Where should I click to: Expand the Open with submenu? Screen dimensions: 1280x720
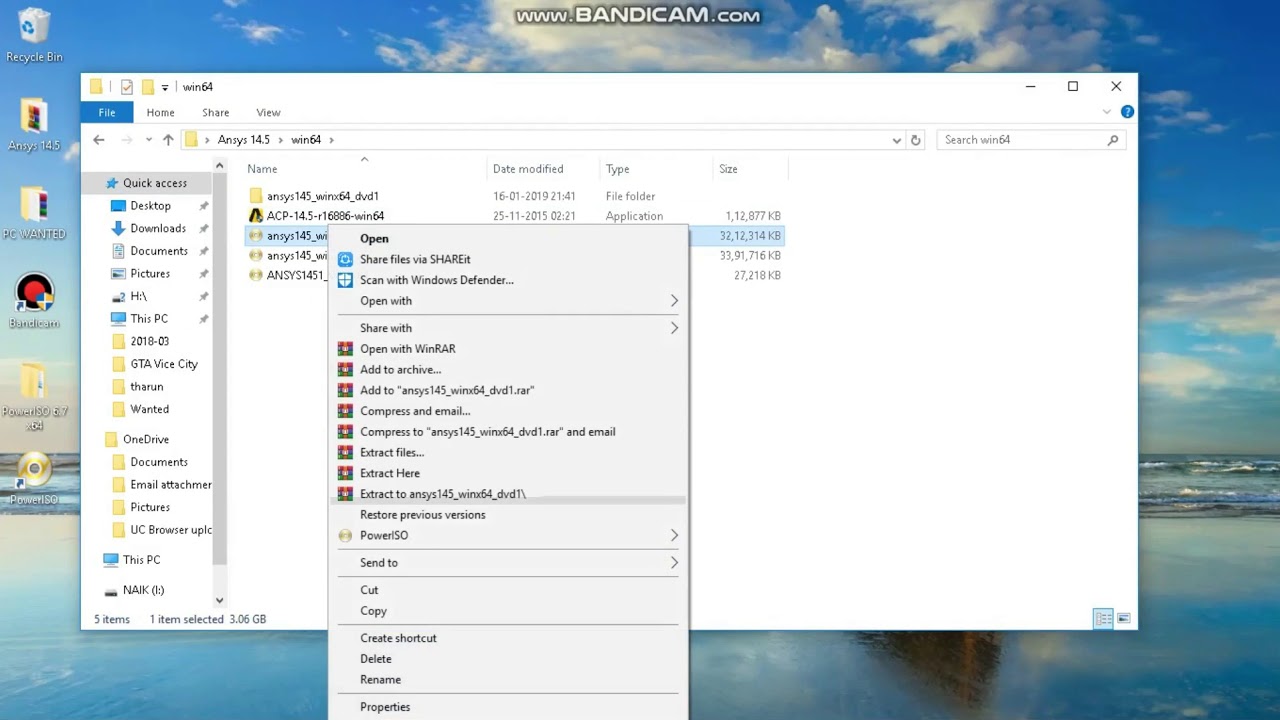coord(674,301)
